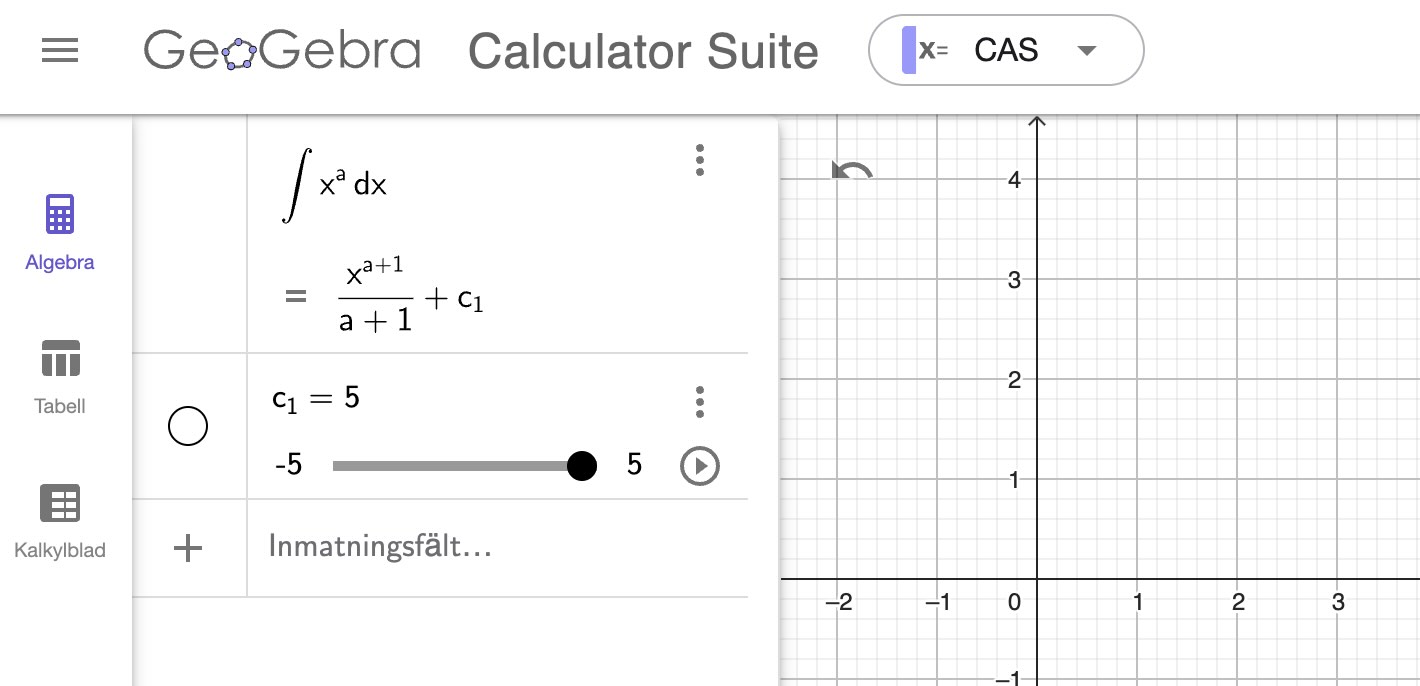
Task: Toggle visibility circle next to c1 slider
Action: 187,425
